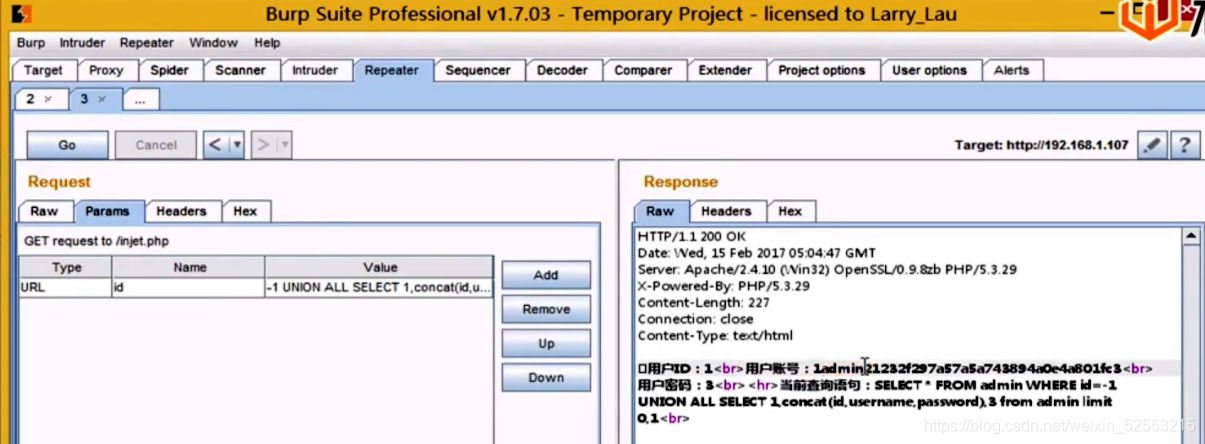Viewport: 1205px width, 444px height.
Task: Open the Request Params tab
Action: (x=107, y=211)
